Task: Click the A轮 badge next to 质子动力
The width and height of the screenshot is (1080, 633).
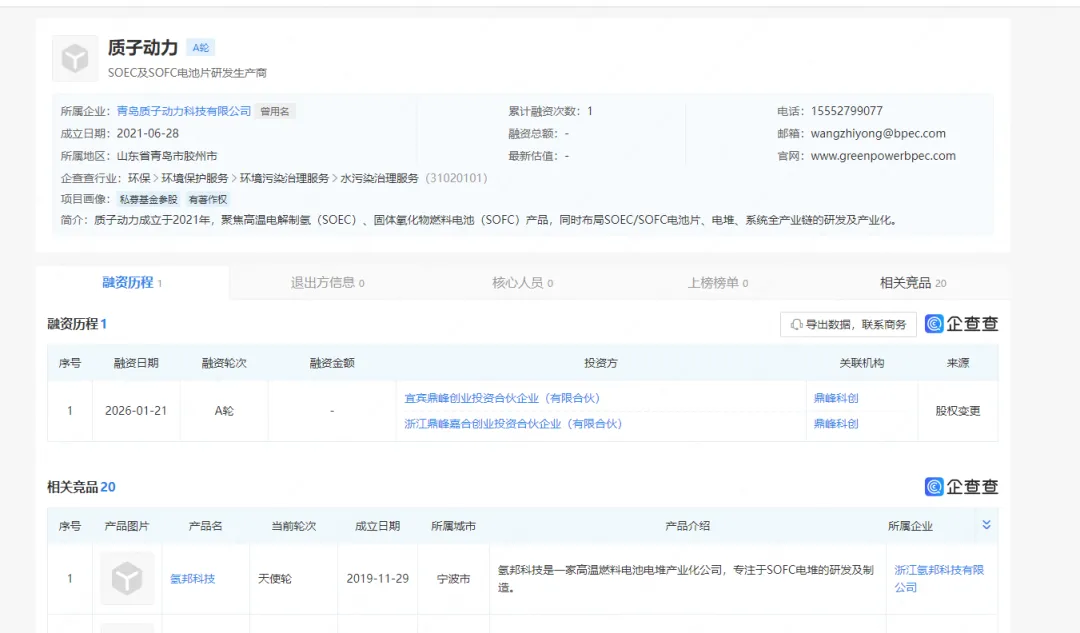Action: pos(200,48)
